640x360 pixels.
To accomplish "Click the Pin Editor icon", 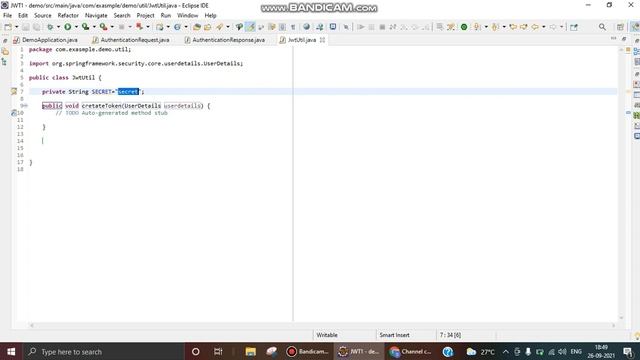I will point(346,27).
